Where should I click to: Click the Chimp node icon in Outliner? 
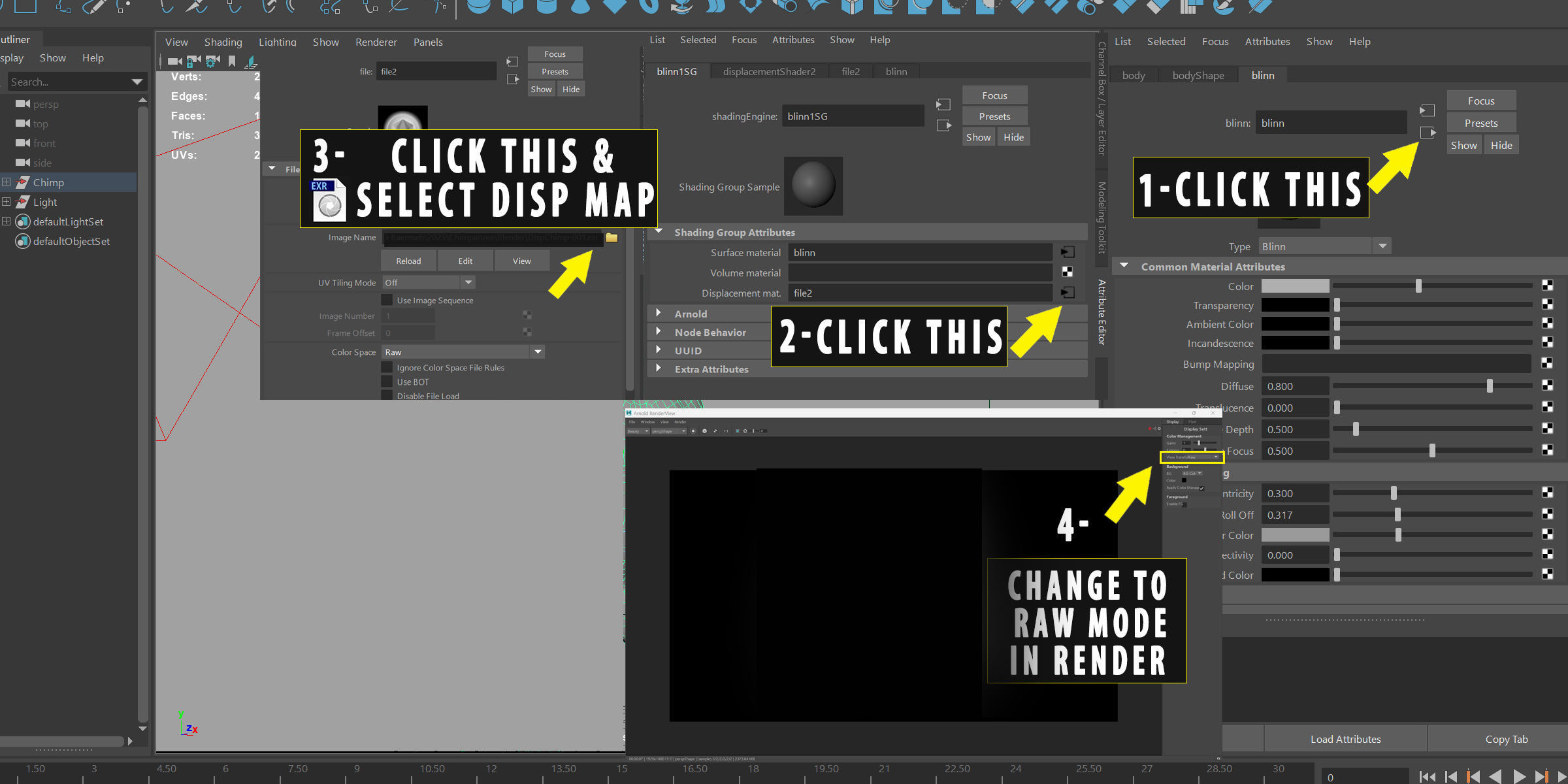click(23, 182)
